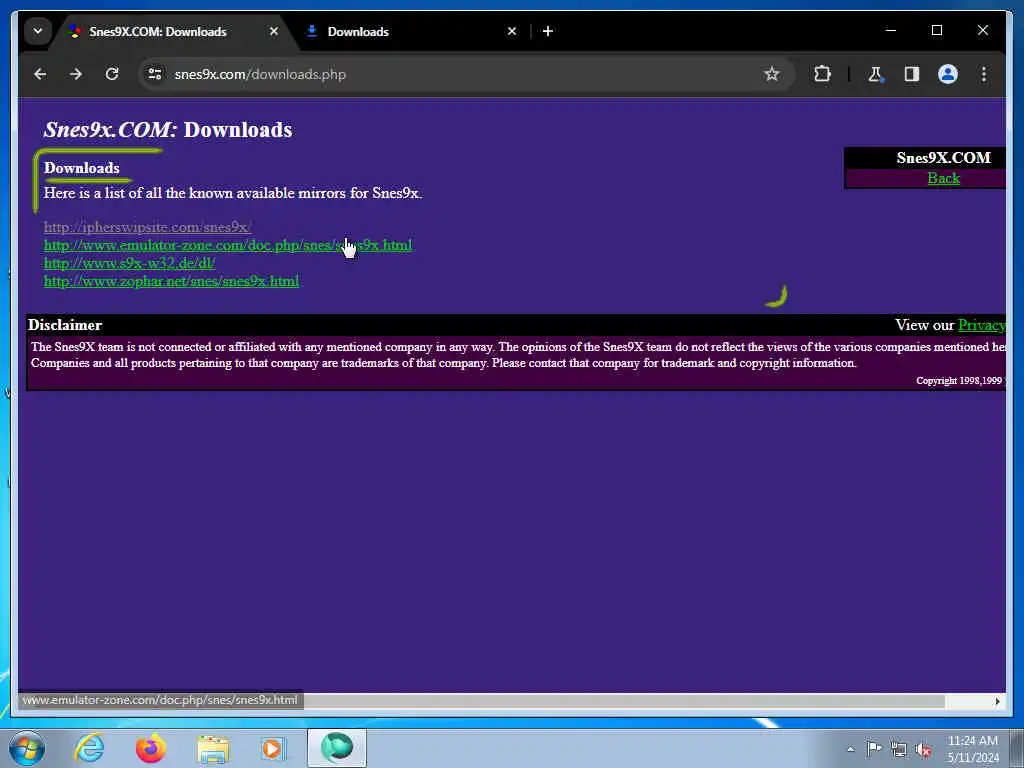This screenshot has width=1024, height=768.
Task: Open the network tray icon
Action: [x=899, y=749]
